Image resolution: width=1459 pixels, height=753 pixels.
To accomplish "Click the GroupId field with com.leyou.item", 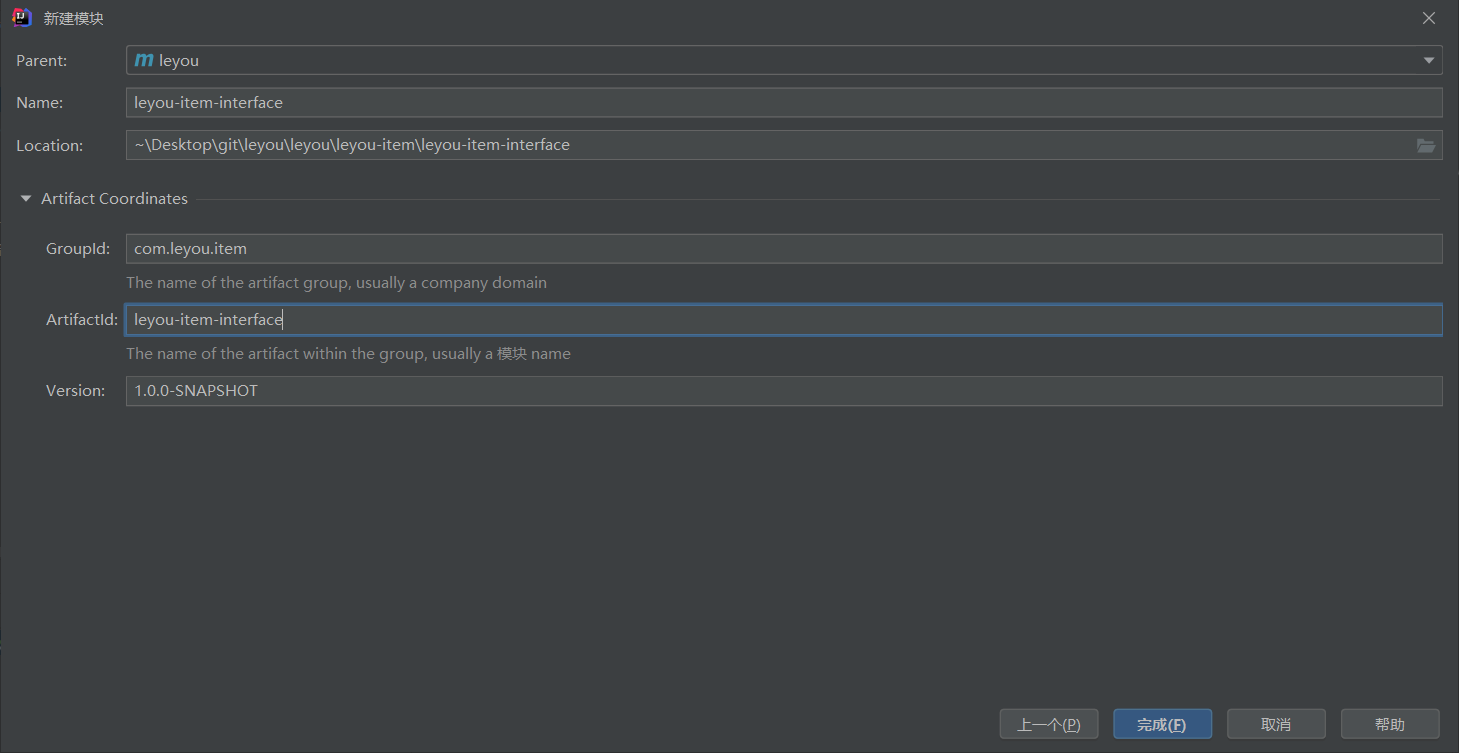I will coord(784,248).
